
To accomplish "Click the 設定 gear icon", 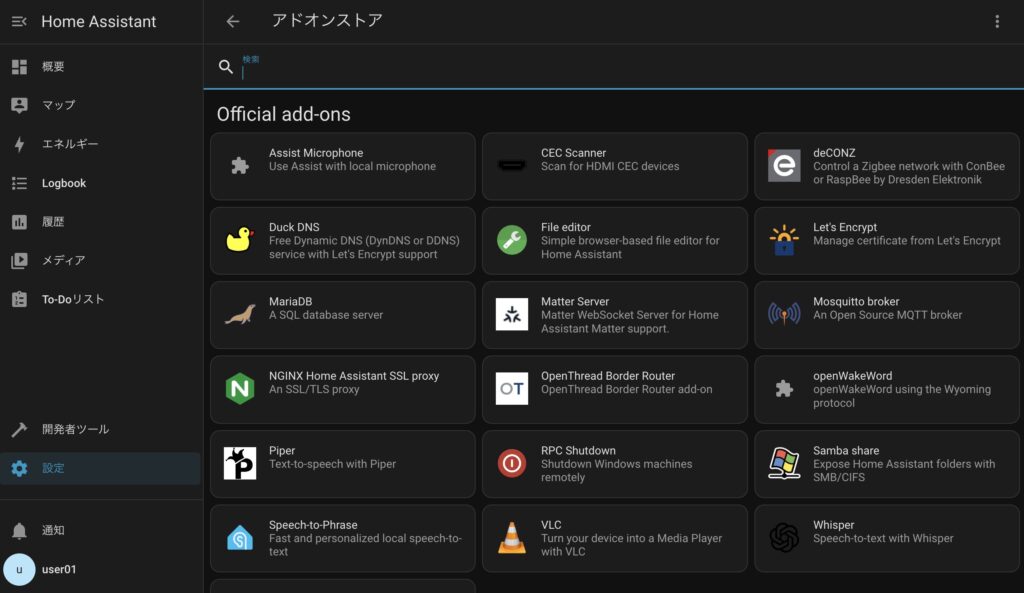I will tap(19, 468).
